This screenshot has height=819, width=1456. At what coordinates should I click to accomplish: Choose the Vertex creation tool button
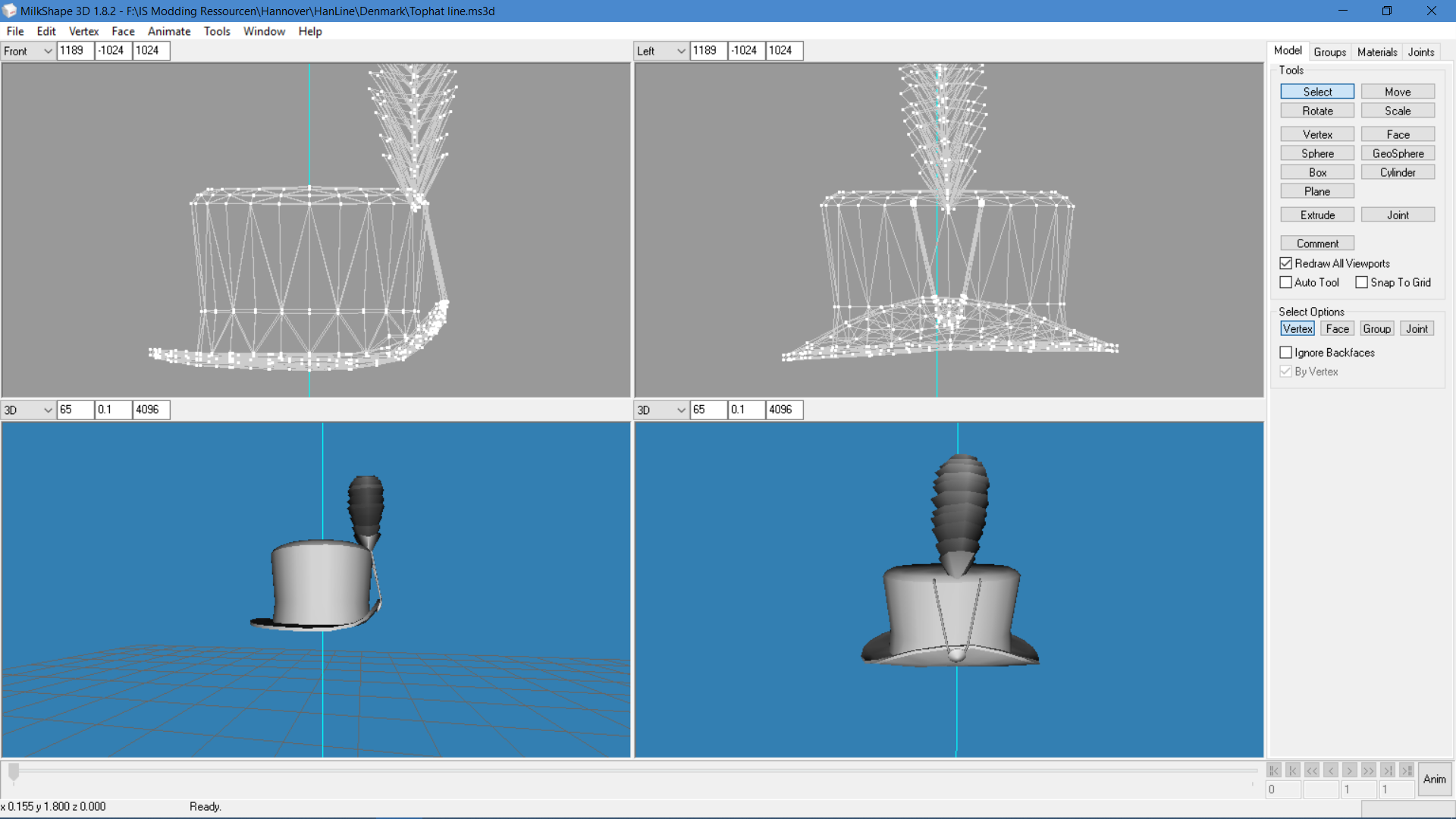click(1317, 134)
